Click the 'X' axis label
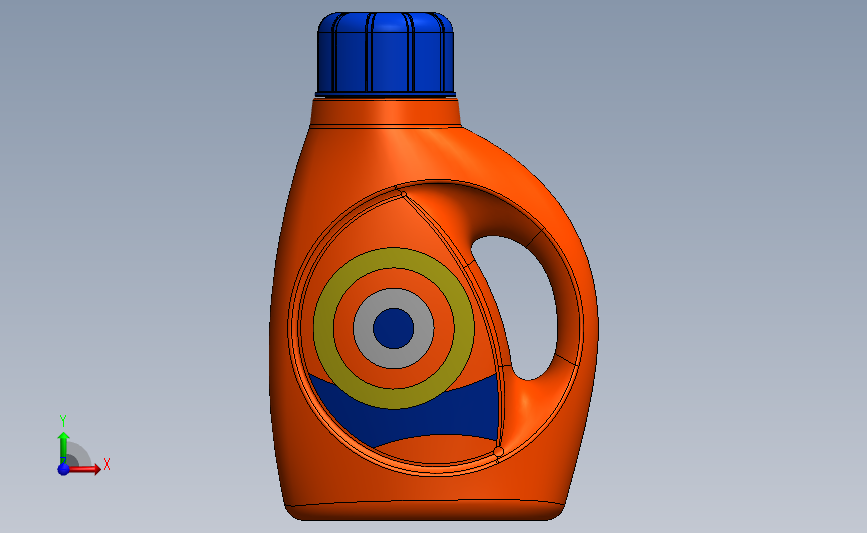The height and width of the screenshot is (533, 867). (107, 464)
